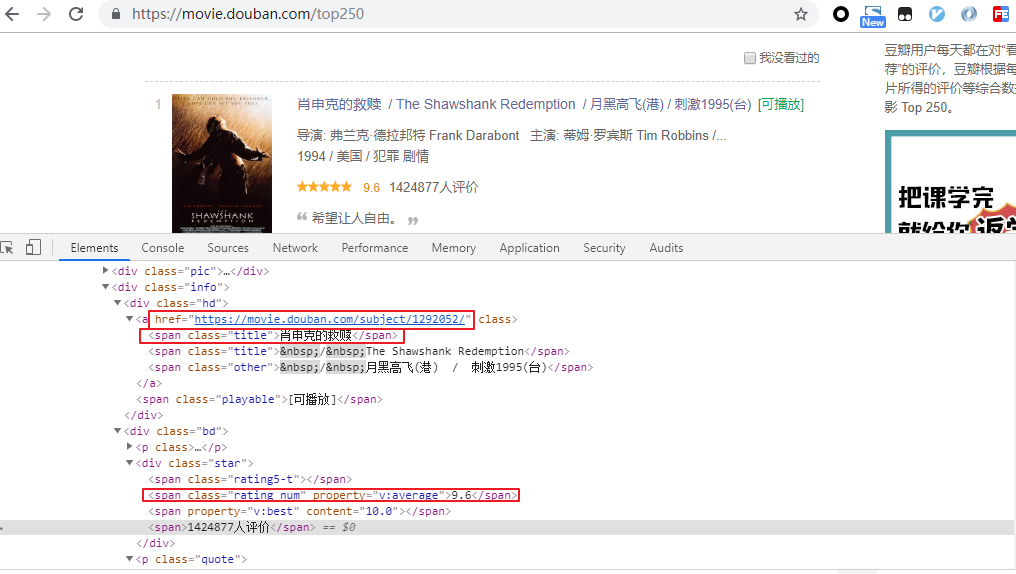The height and width of the screenshot is (574, 1016).
Task: Open the Security tab
Action: [605, 247]
